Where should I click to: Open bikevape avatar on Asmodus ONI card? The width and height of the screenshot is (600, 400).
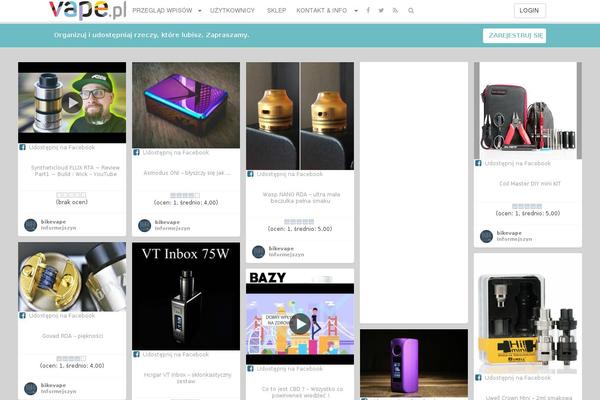(145, 225)
